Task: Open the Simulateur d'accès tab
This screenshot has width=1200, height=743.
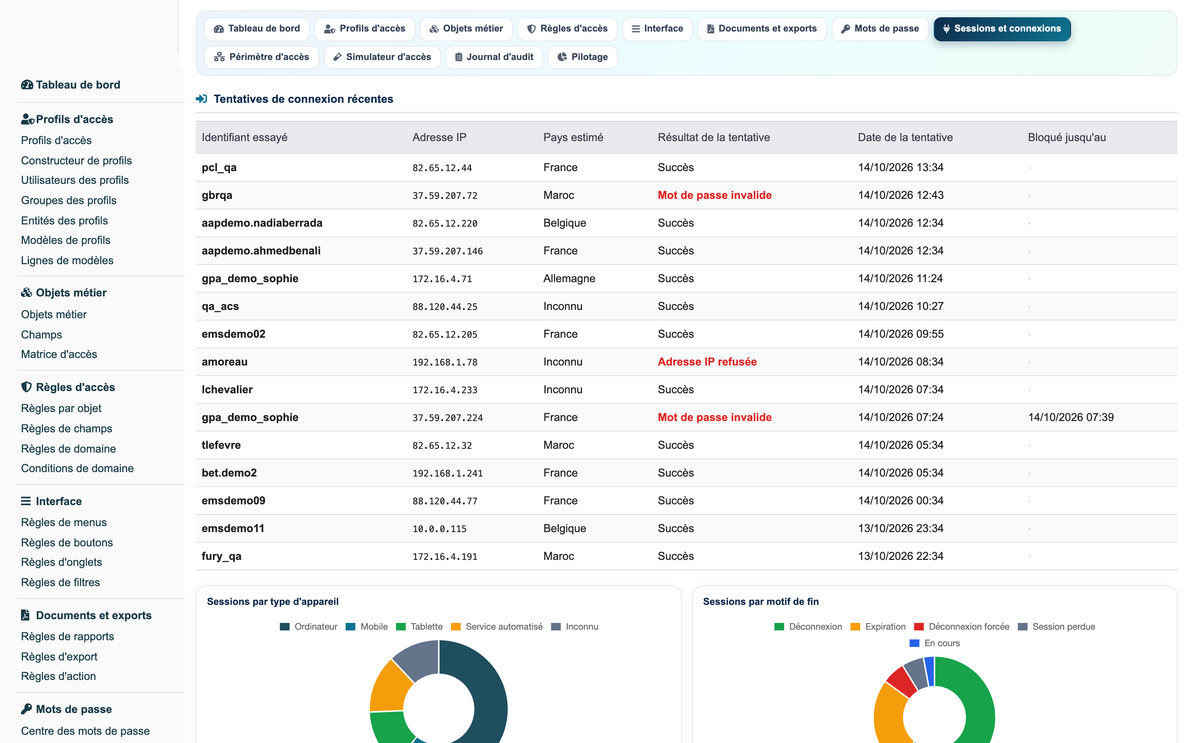Action: [382, 57]
